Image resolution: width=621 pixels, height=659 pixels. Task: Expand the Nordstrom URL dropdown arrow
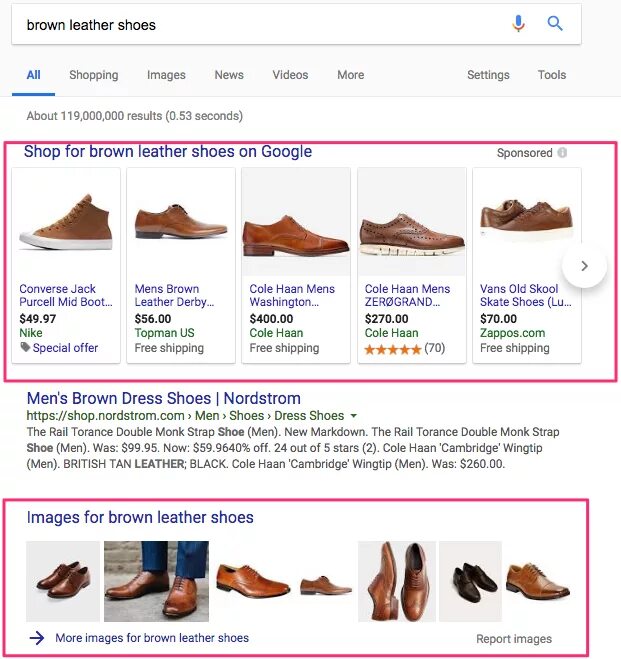[x=354, y=416]
